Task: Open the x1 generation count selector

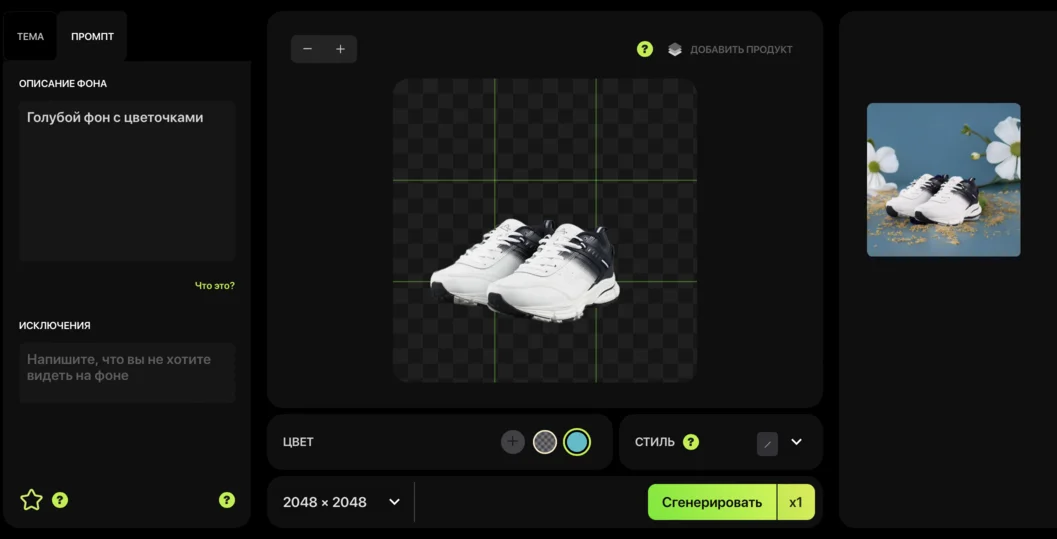Action: (x=796, y=502)
